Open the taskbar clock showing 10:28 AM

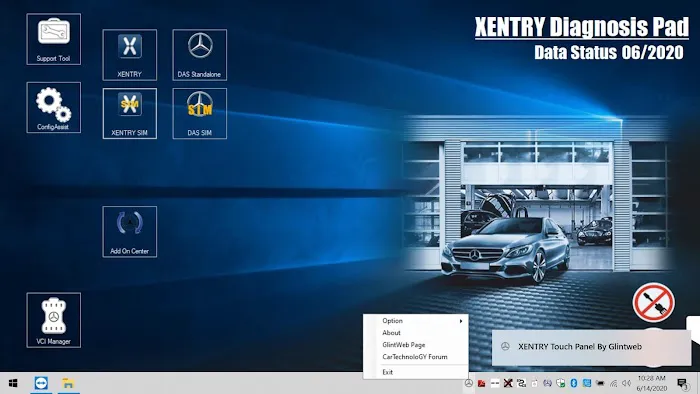[x=652, y=383]
